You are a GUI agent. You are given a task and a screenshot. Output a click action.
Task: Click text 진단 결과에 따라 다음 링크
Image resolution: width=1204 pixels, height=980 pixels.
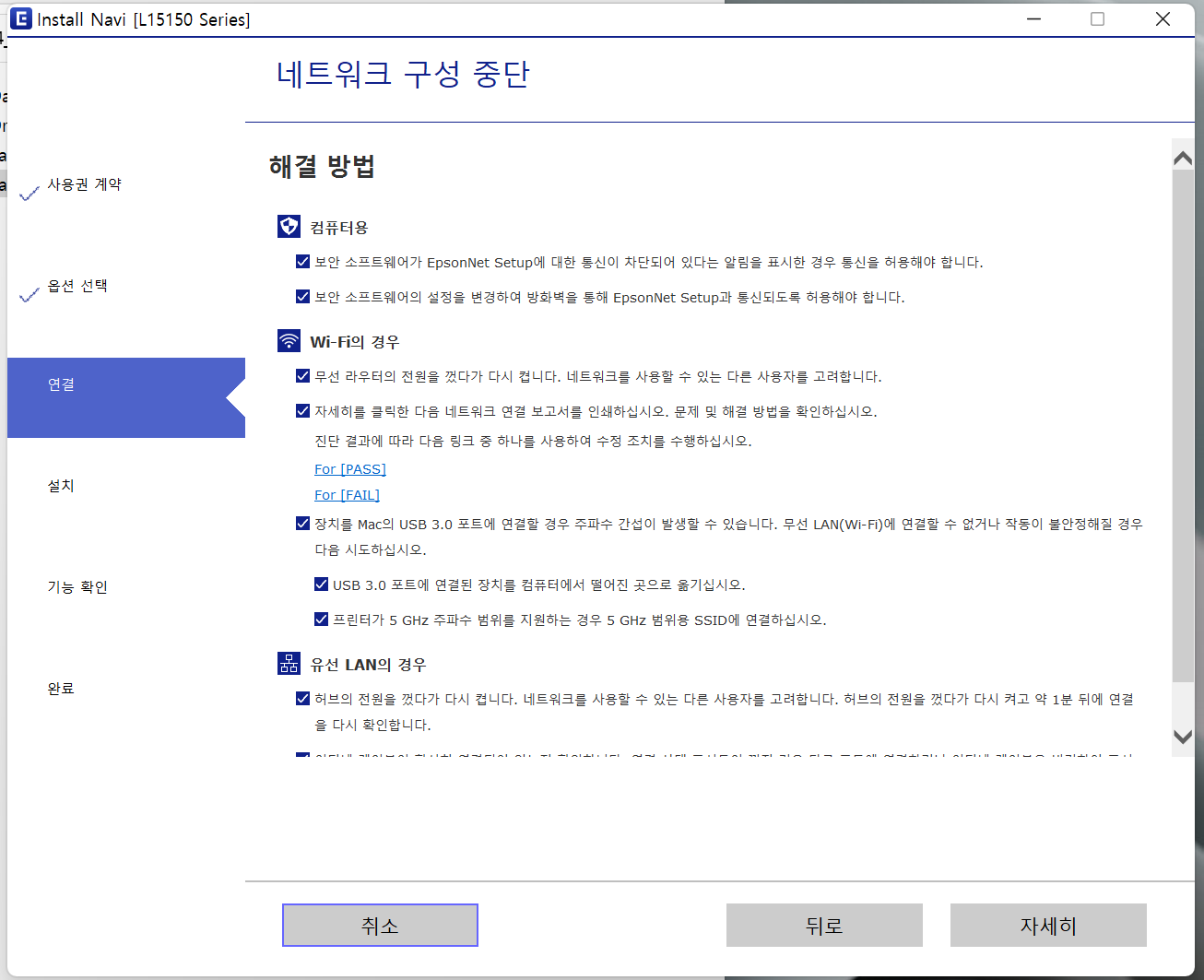click(533, 442)
